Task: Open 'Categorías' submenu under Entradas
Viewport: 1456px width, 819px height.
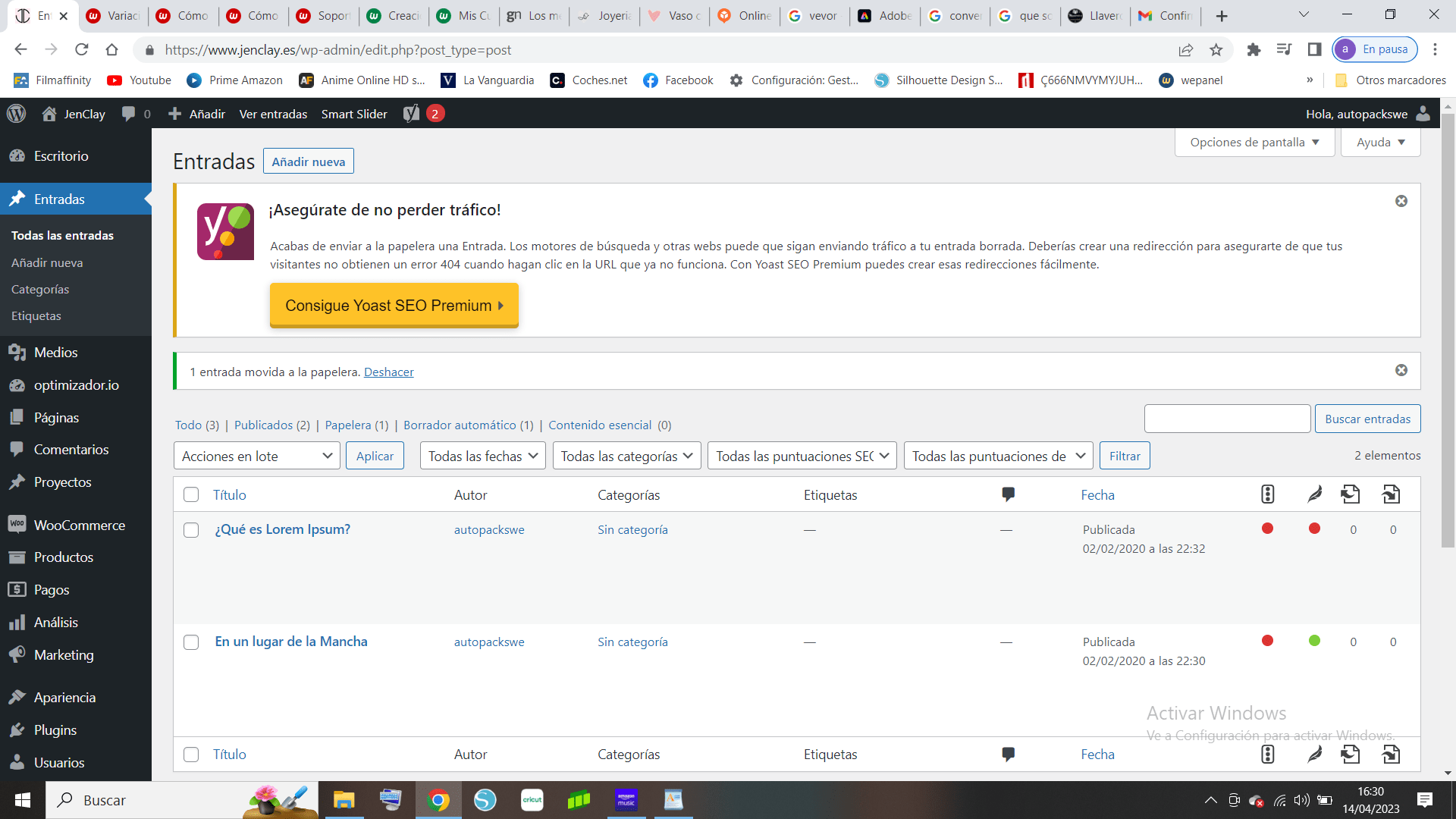Action: tap(40, 289)
